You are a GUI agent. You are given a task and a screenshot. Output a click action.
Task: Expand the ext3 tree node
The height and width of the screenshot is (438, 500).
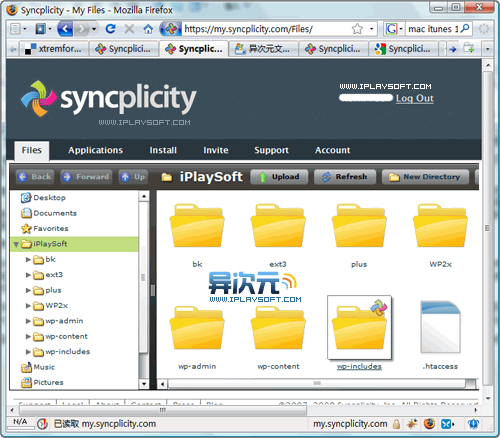pyautogui.click(x=28, y=275)
